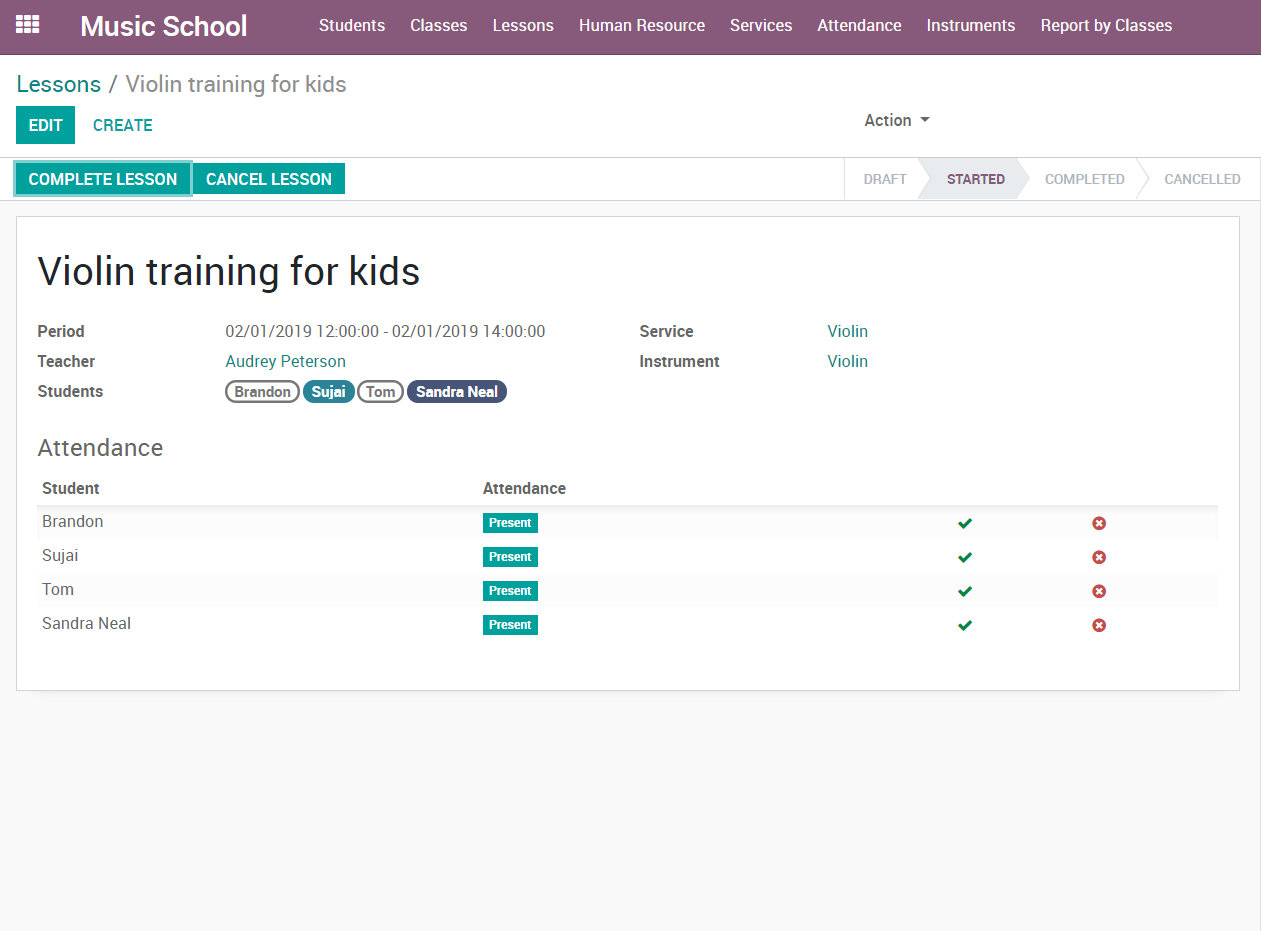
Task: Click Sujai's green checkmark icon
Action: point(965,557)
